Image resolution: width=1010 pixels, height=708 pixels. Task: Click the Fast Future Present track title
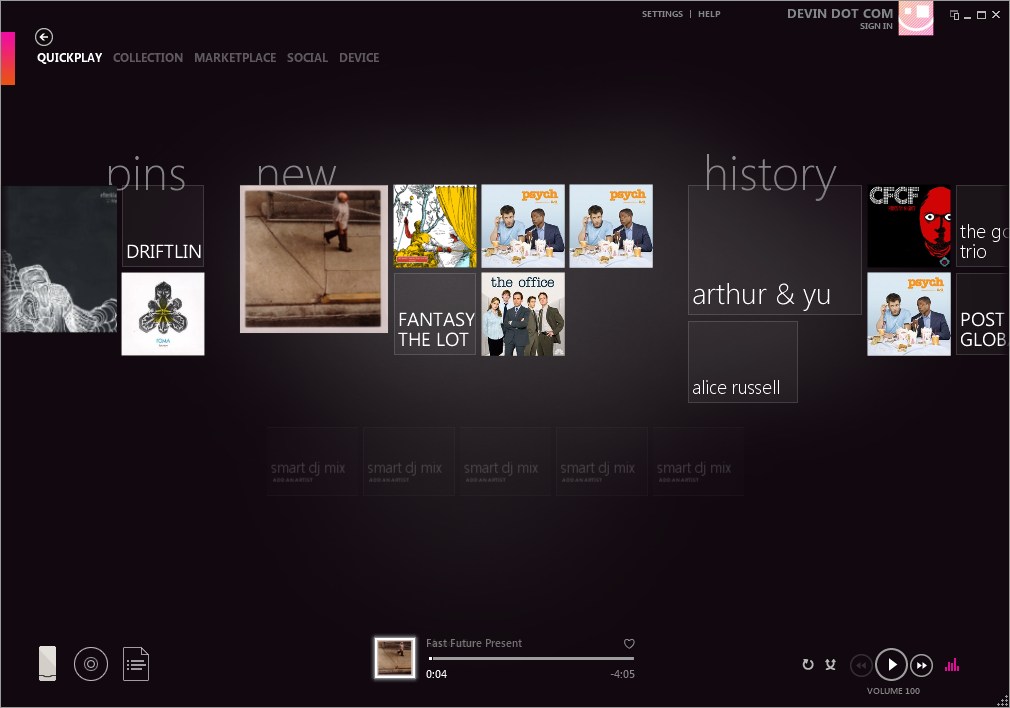(x=474, y=643)
